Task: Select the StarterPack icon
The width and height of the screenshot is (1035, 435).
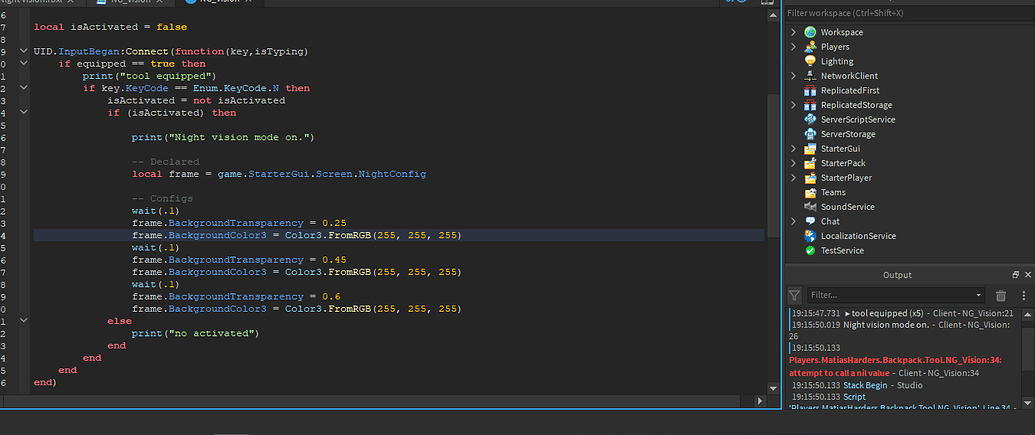Action: [x=810, y=163]
